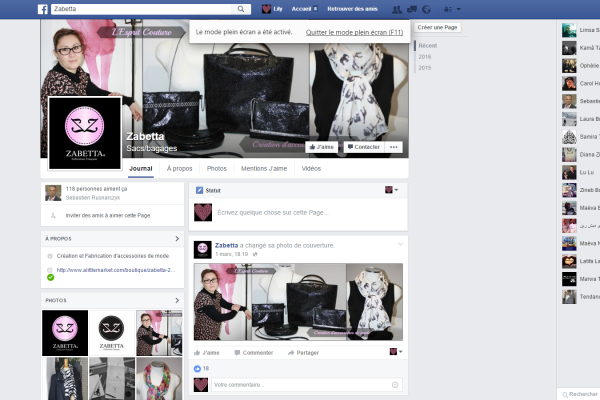Image resolution: width=600 pixels, height=400 pixels.
Task: Like the page with the J'aime button
Action: 321,147
